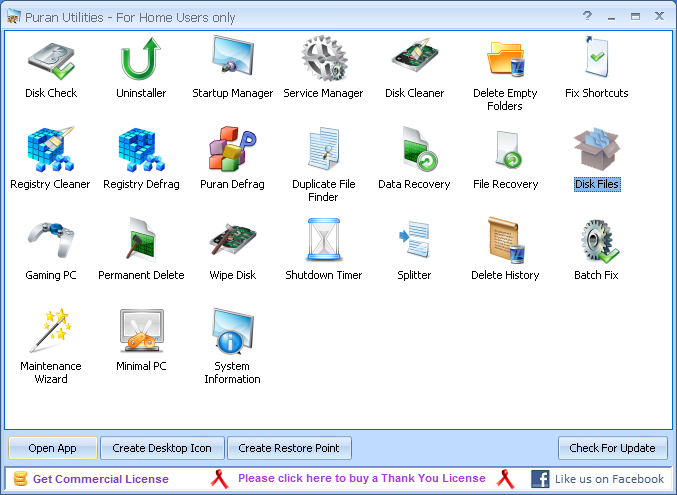
Task: Click the Like us on Facebook link
Action: pyautogui.click(x=609, y=479)
